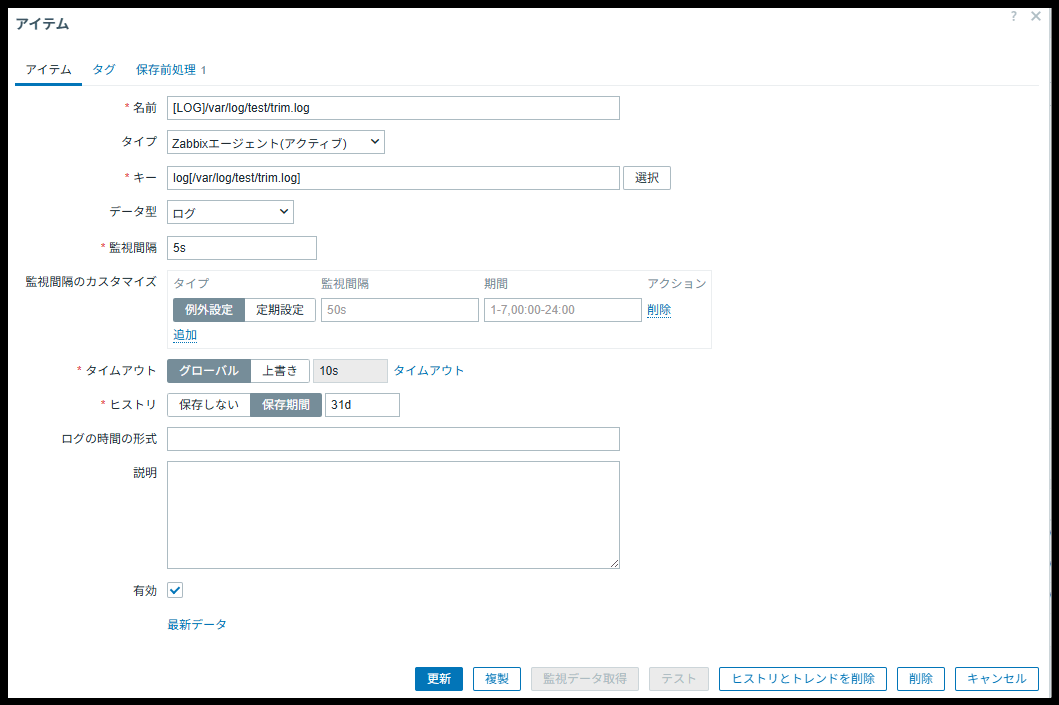The image size is (1059, 705).
Task: Close the アイテム dialog with X
Action: point(1036,17)
